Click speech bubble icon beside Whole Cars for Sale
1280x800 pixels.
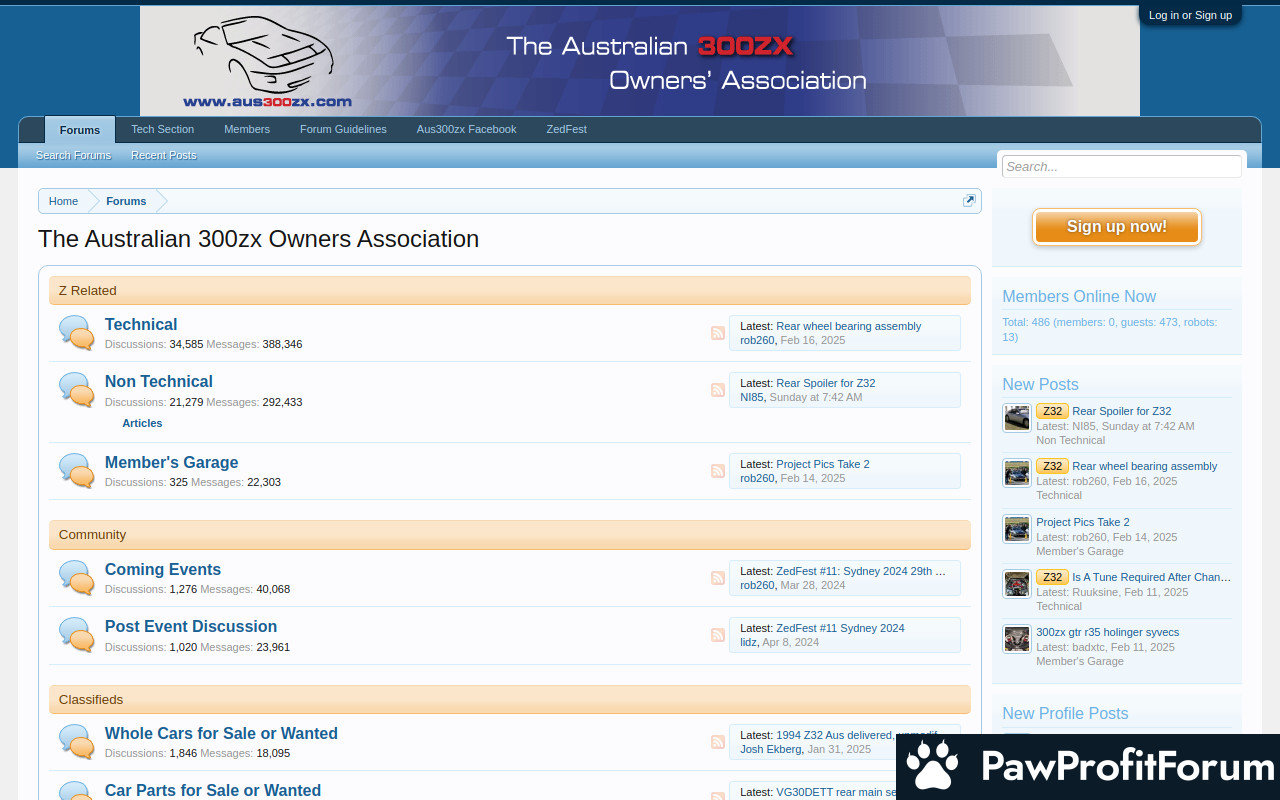click(x=77, y=742)
